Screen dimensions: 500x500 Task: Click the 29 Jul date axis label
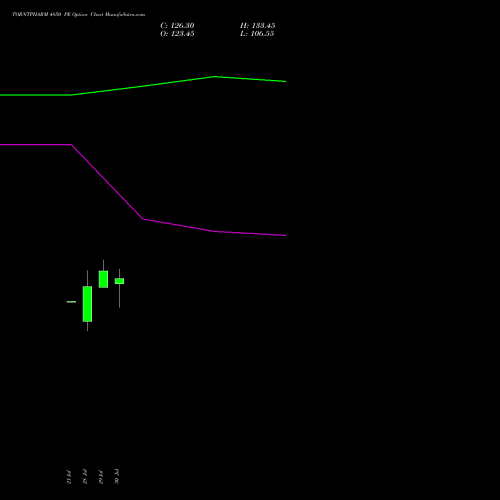tap(101, 477)
